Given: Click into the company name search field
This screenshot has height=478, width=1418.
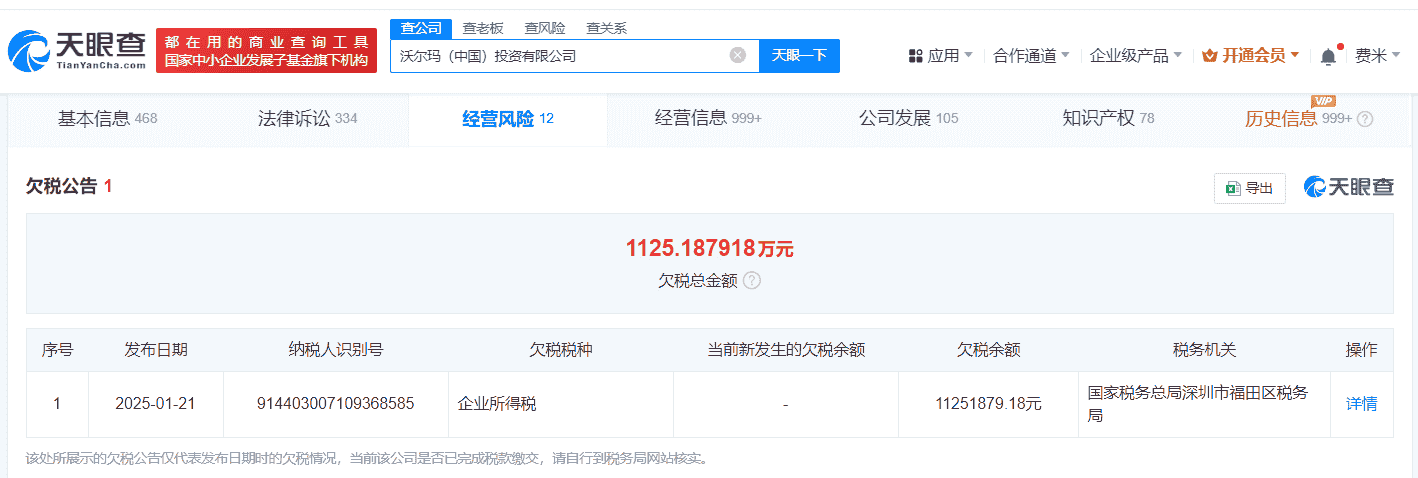Looking at the screenshot, I should coord(560,56).
